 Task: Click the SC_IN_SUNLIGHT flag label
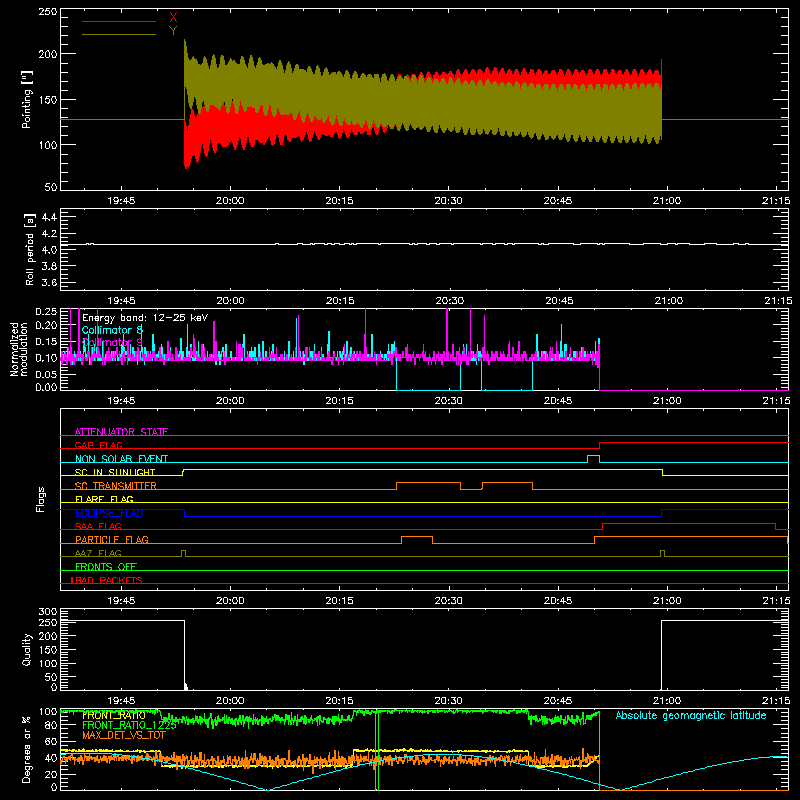coord(115,472)
